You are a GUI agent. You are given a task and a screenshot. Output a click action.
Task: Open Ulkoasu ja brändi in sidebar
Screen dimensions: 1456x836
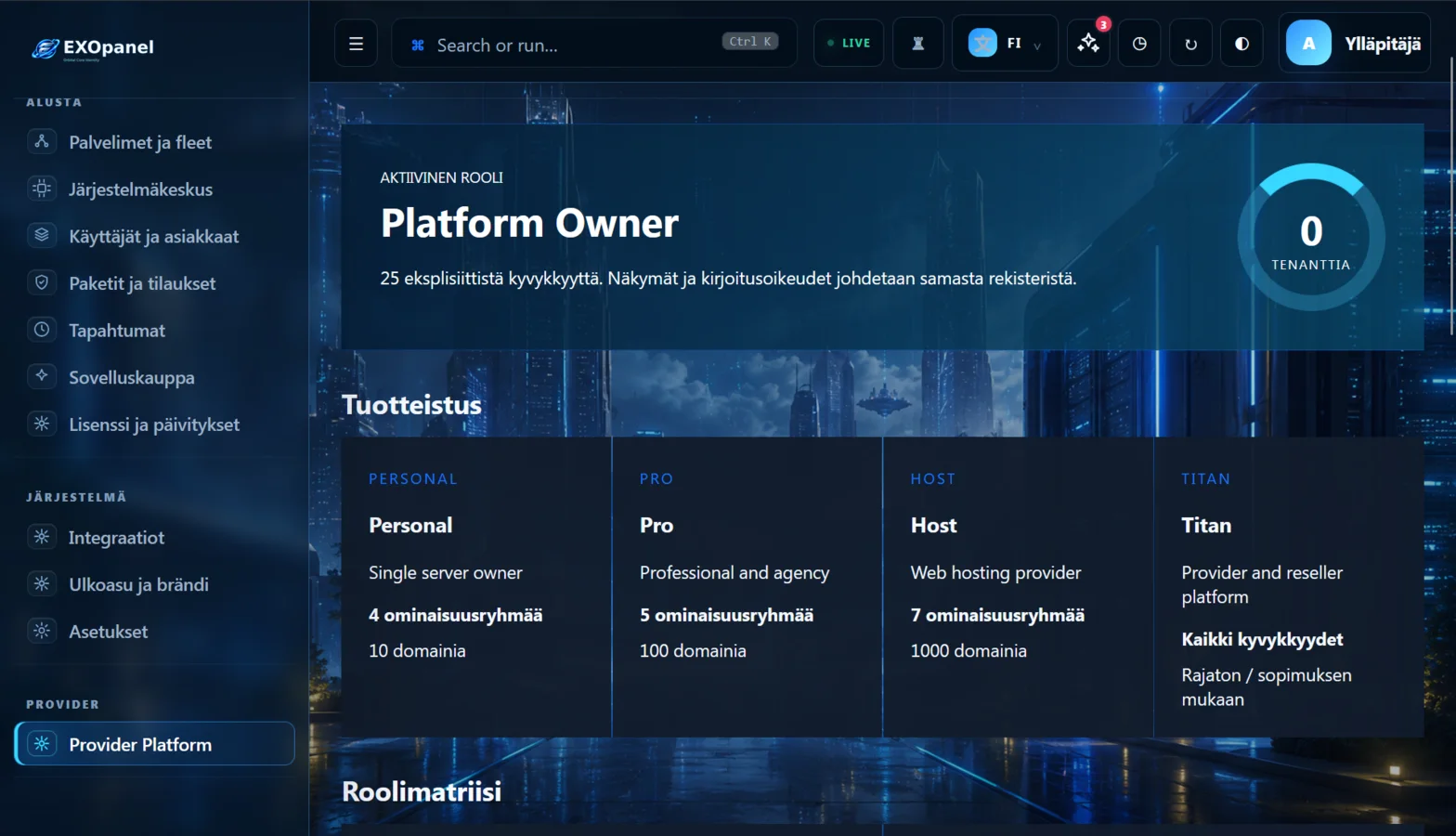coord(154,584)
